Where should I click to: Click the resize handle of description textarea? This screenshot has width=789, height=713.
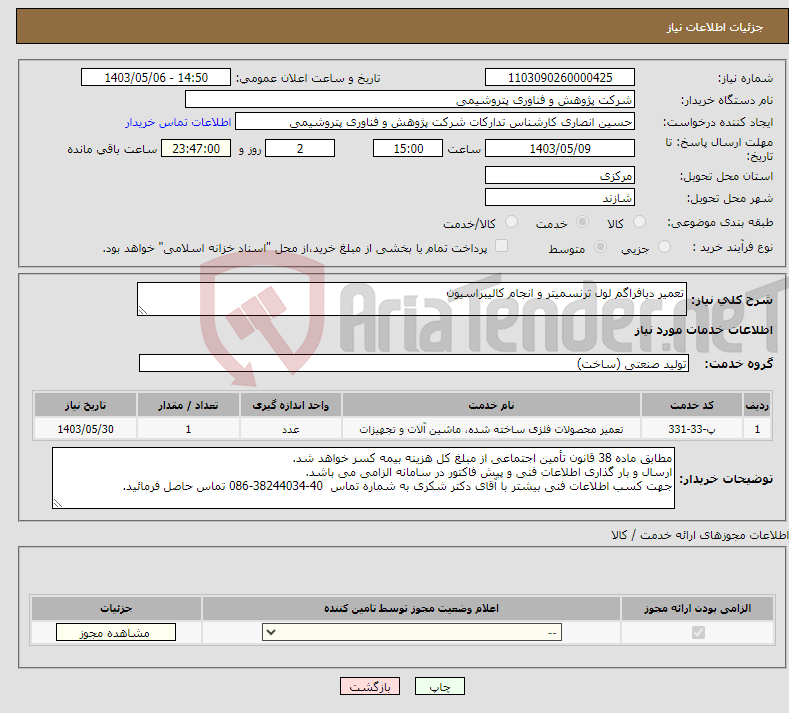coord(142,310)
